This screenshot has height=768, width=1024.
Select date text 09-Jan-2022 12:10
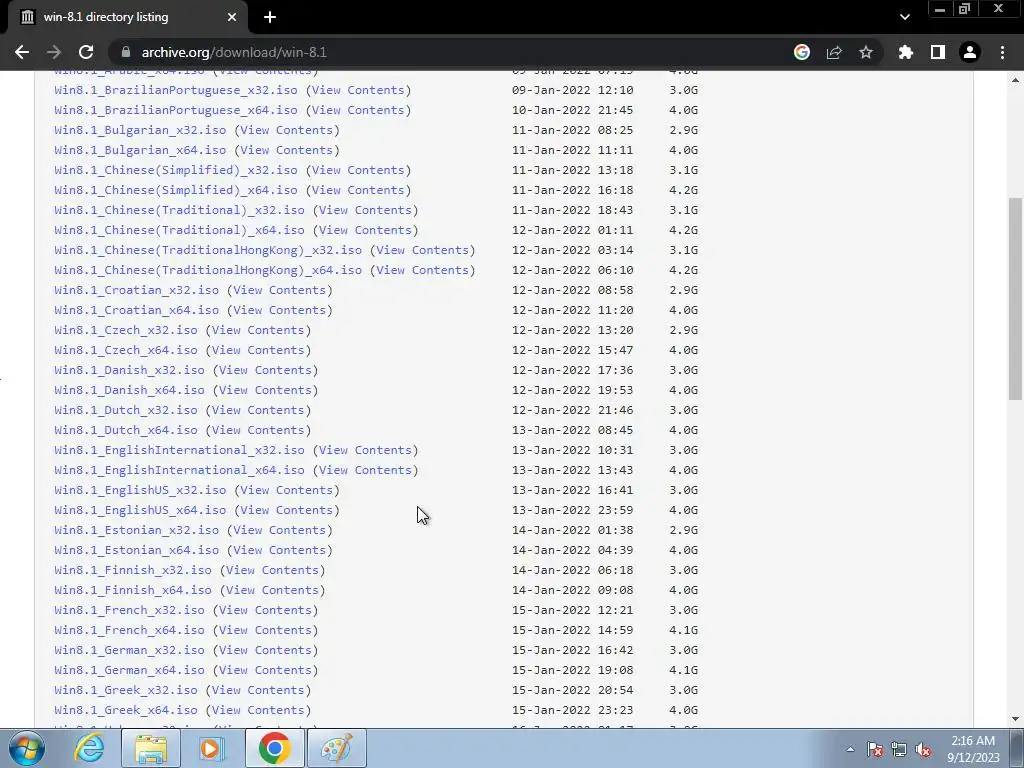573,90
